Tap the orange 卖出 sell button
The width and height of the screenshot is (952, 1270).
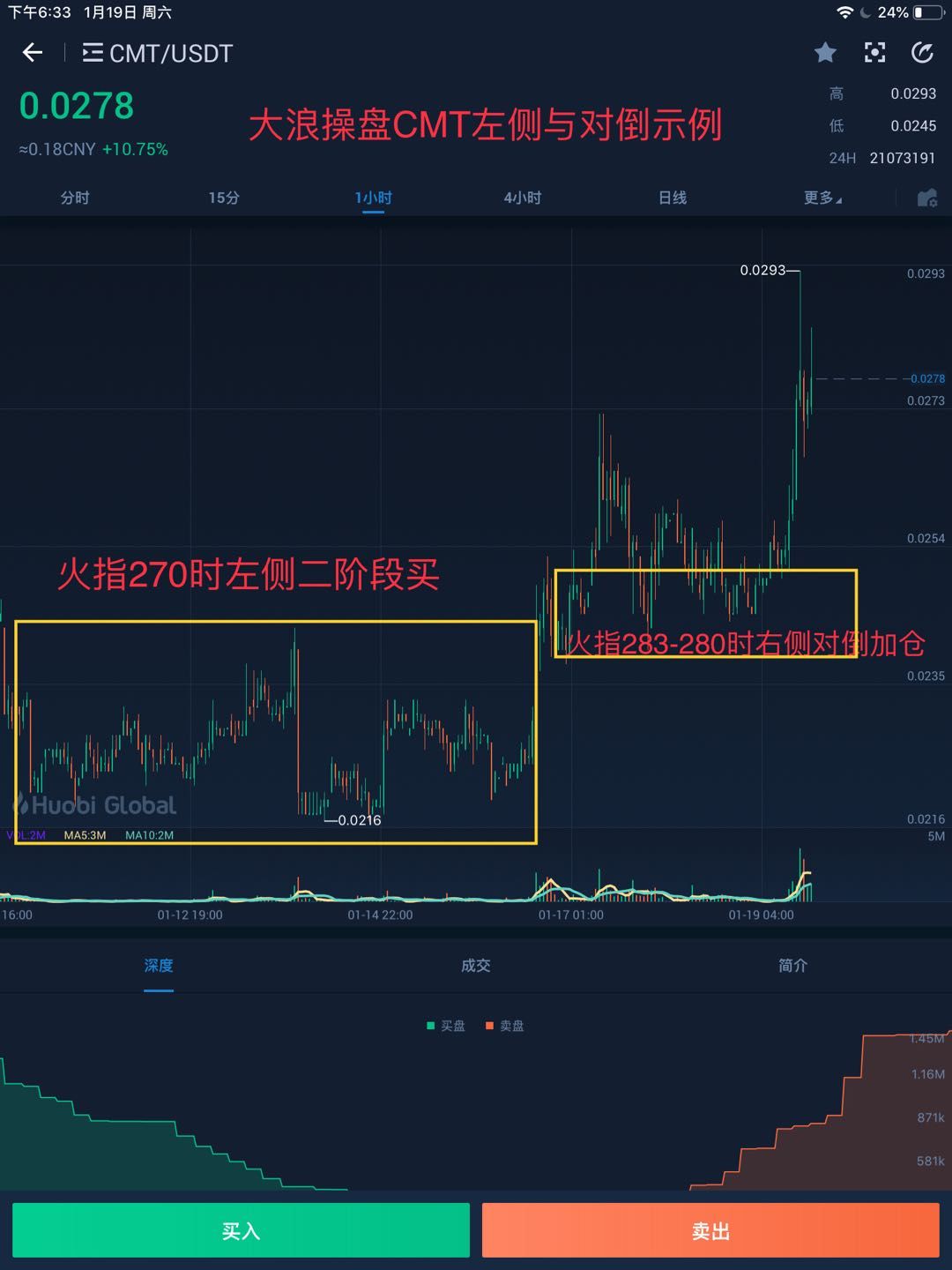point(710,1230)
